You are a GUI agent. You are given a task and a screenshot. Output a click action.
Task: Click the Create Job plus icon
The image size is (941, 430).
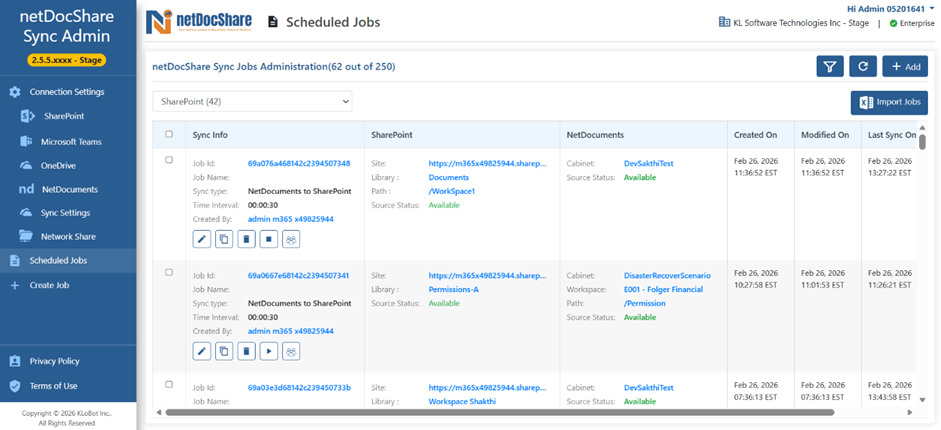point(15,285)
